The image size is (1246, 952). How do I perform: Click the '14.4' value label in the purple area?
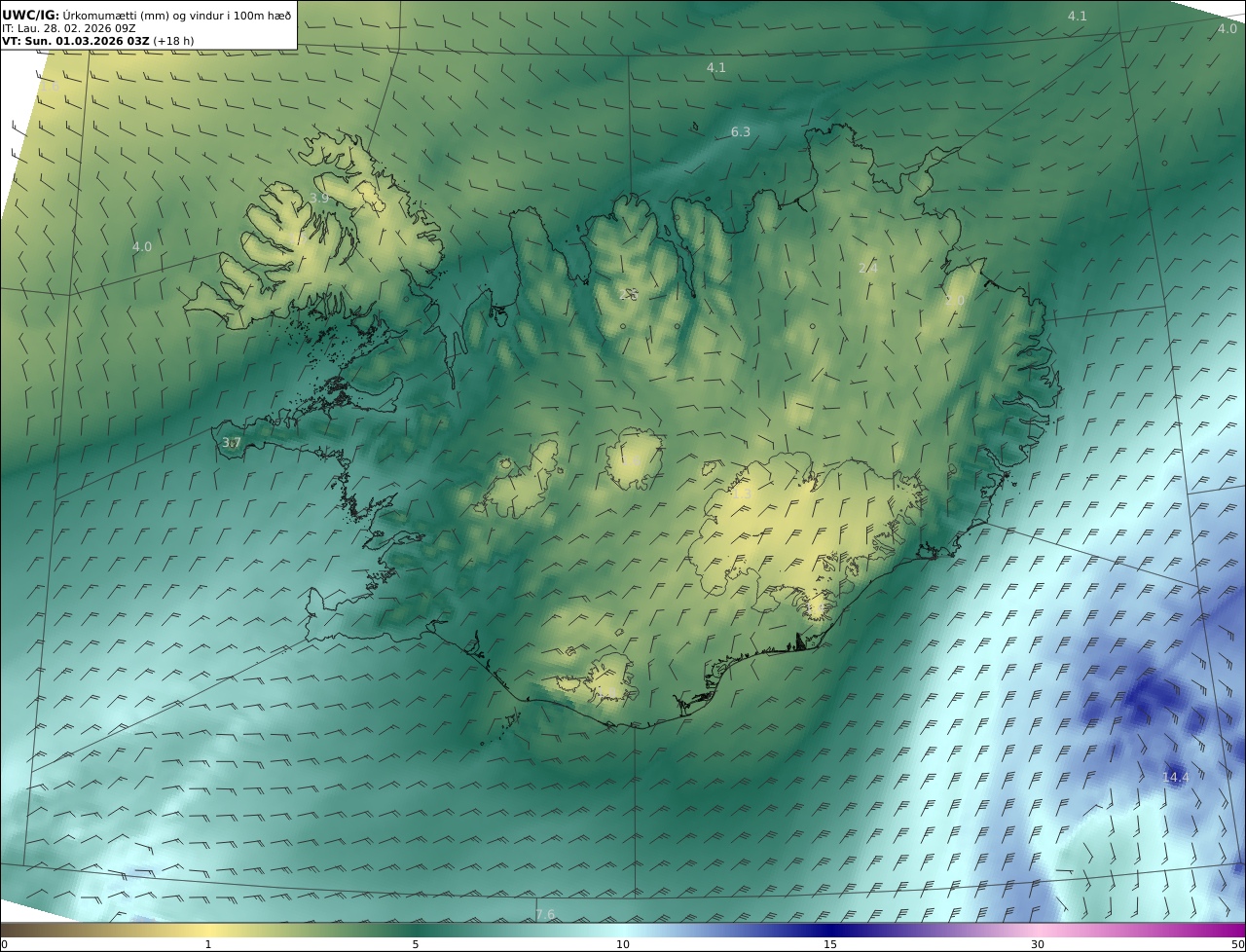[x=1176, y=777]
